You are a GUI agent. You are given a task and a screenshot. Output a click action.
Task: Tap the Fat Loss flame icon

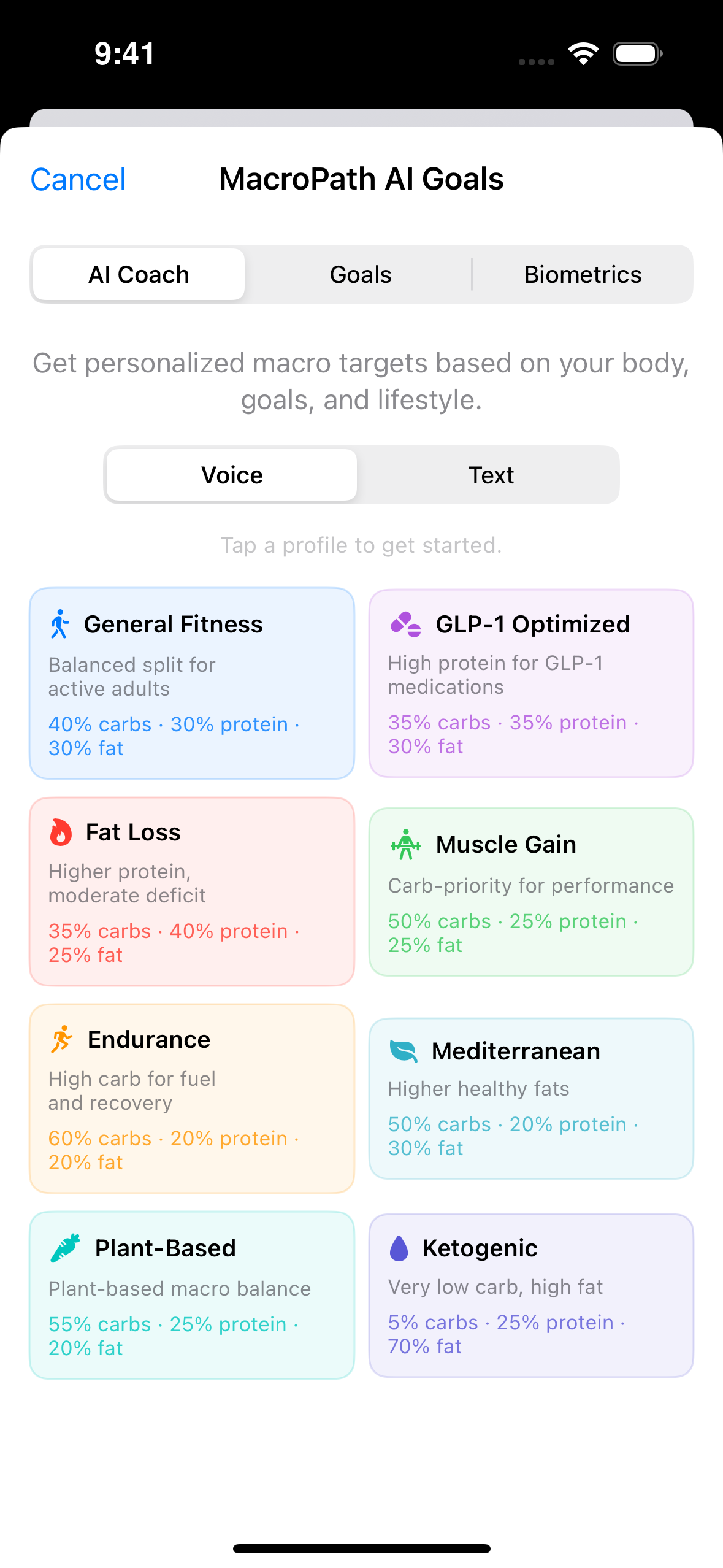[x=61, y=832]
